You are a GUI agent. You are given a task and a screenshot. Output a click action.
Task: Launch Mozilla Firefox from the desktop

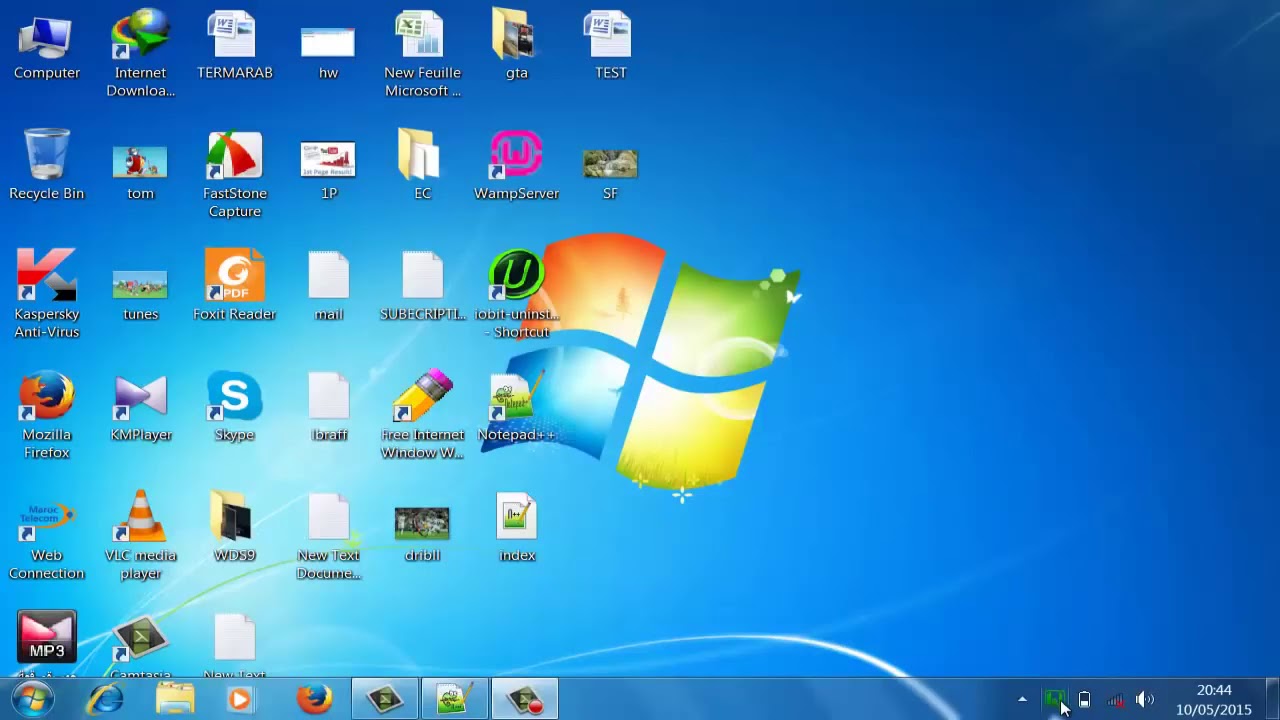[x=47, y=415]
